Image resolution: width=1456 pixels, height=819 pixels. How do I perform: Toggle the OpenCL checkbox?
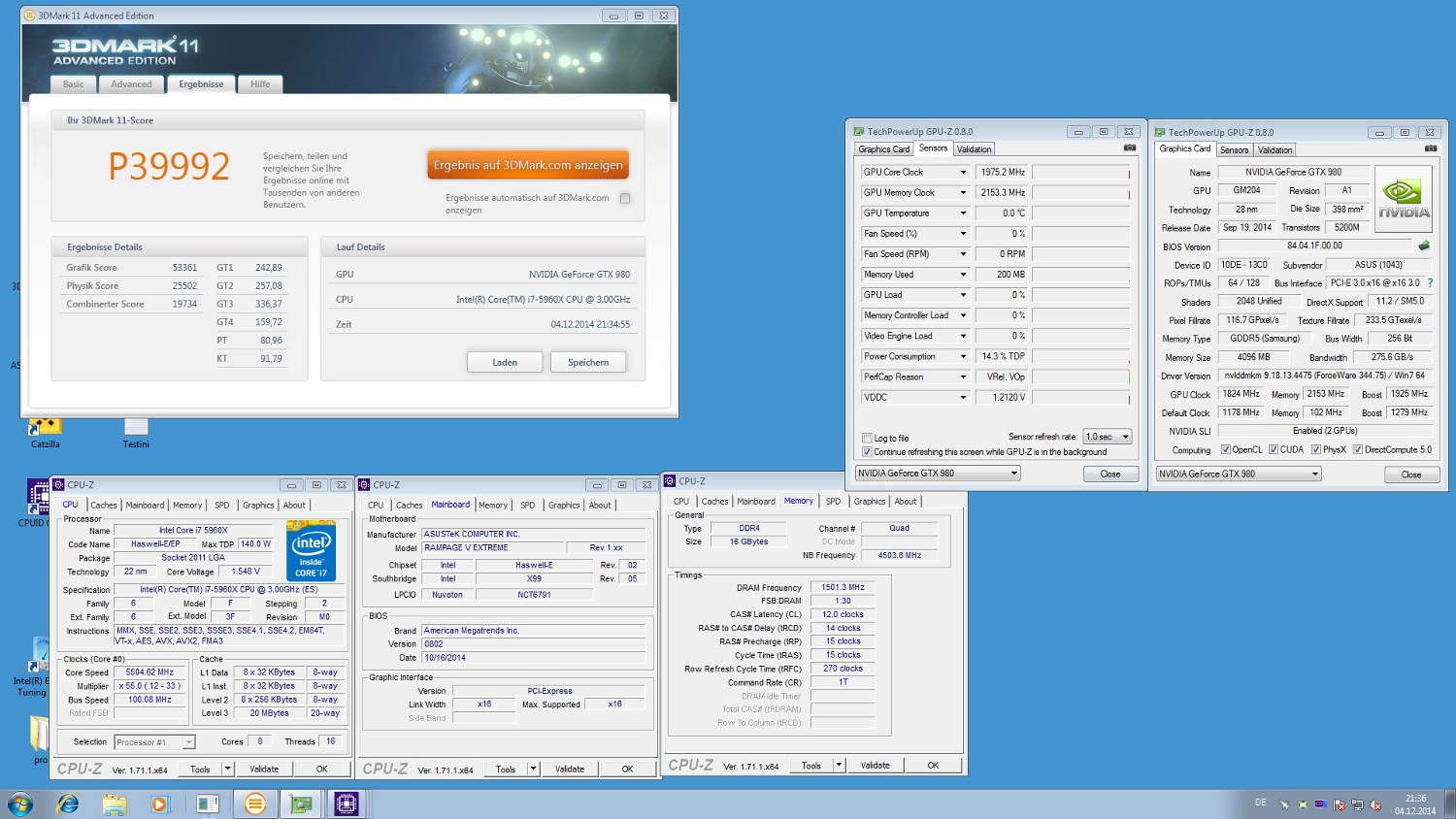[x=1226, y=449]
